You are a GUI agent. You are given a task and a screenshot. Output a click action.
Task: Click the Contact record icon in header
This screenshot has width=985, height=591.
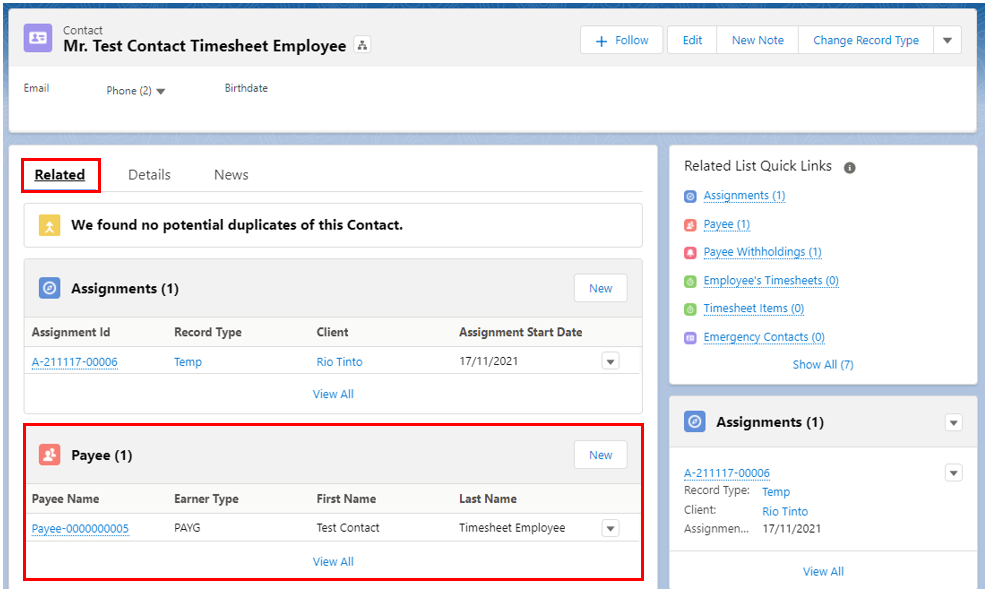pos(38,38)
